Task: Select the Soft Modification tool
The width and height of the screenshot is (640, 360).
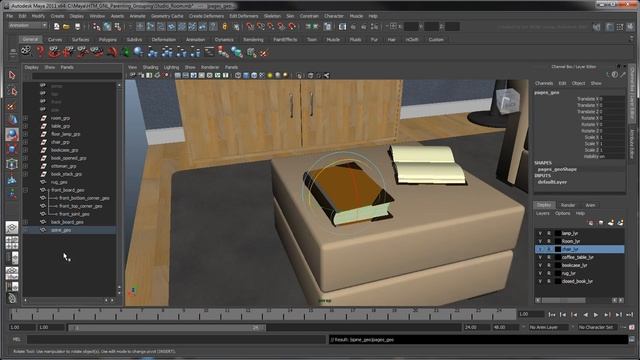Action: click(x=12, y=179)
